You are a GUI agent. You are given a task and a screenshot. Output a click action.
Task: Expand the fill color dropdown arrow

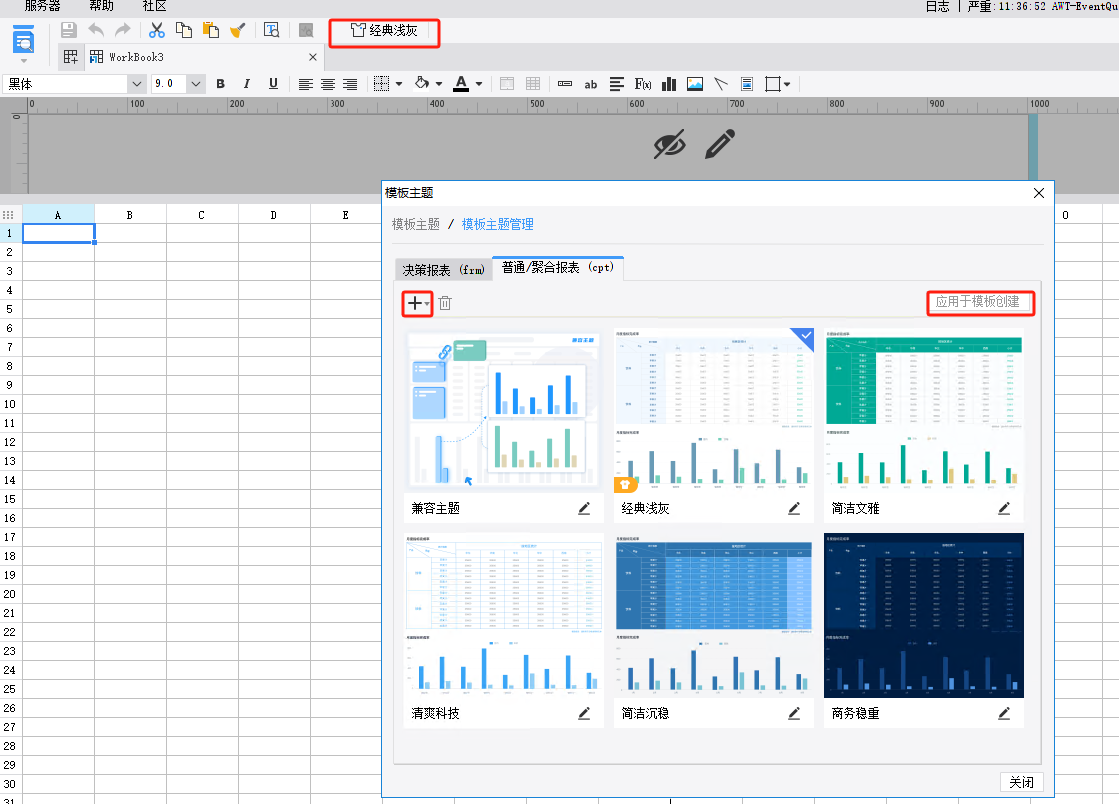[x=439, y=84]
